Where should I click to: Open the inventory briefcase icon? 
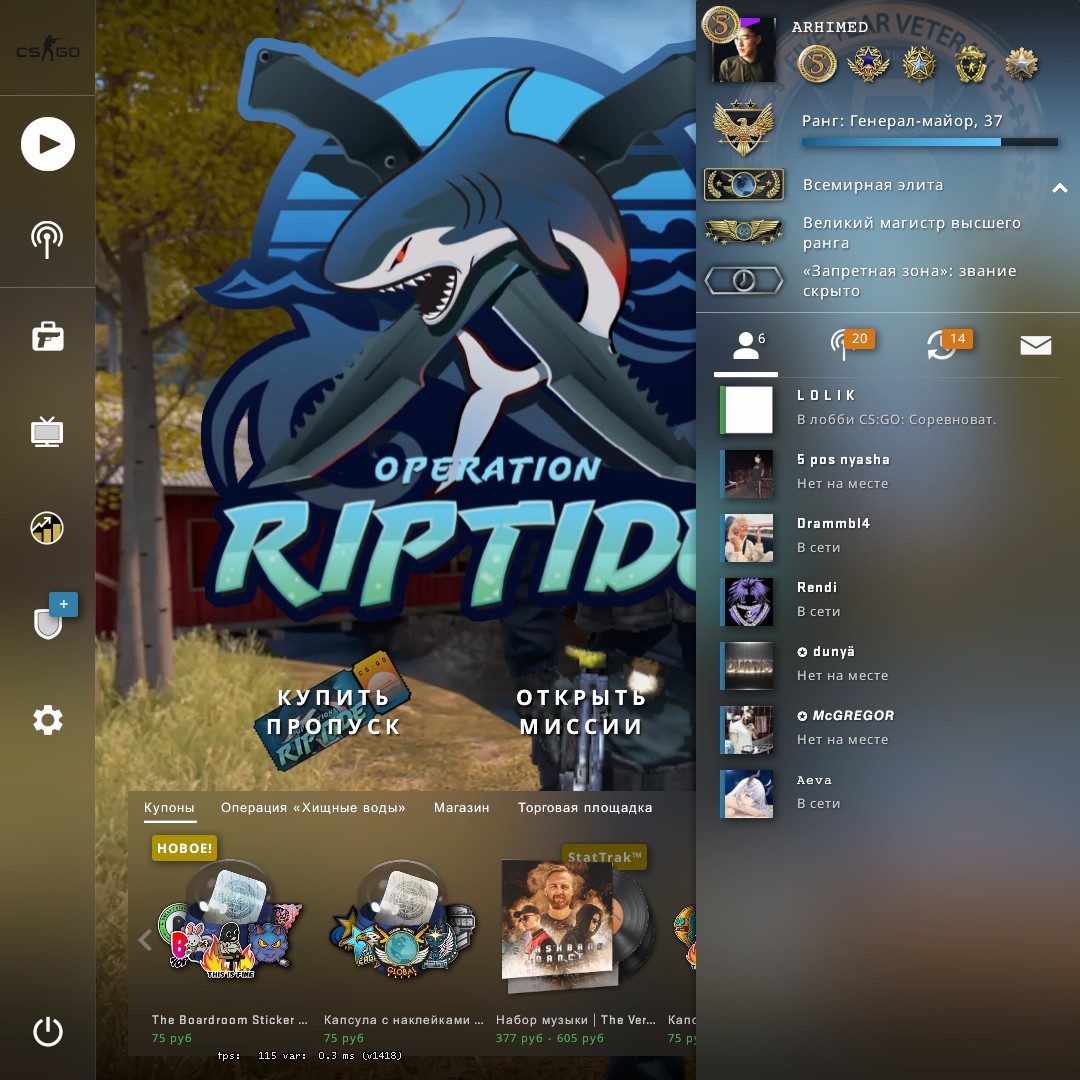click(x=48, y=336)
